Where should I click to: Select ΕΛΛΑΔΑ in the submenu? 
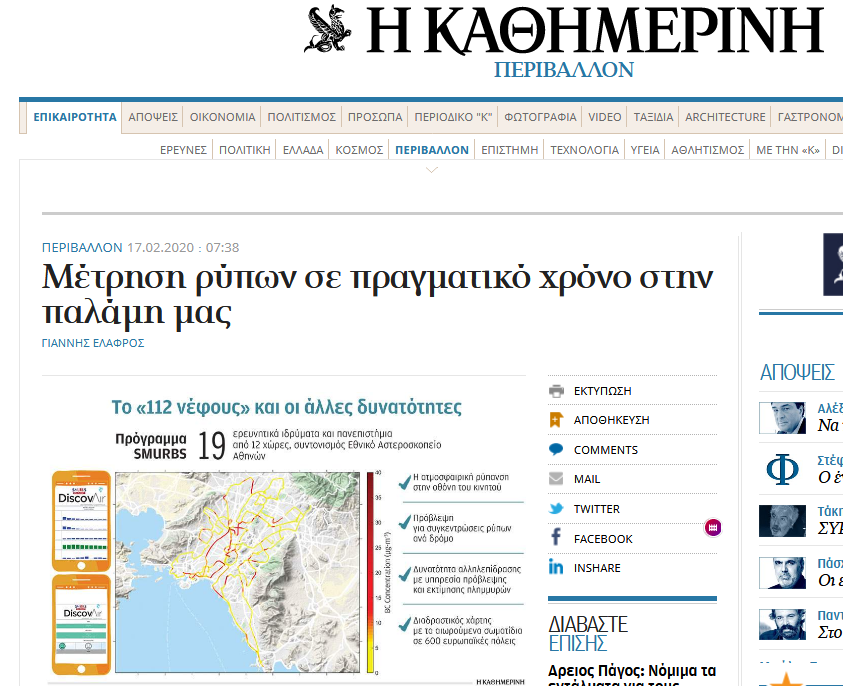coord(303,150)
